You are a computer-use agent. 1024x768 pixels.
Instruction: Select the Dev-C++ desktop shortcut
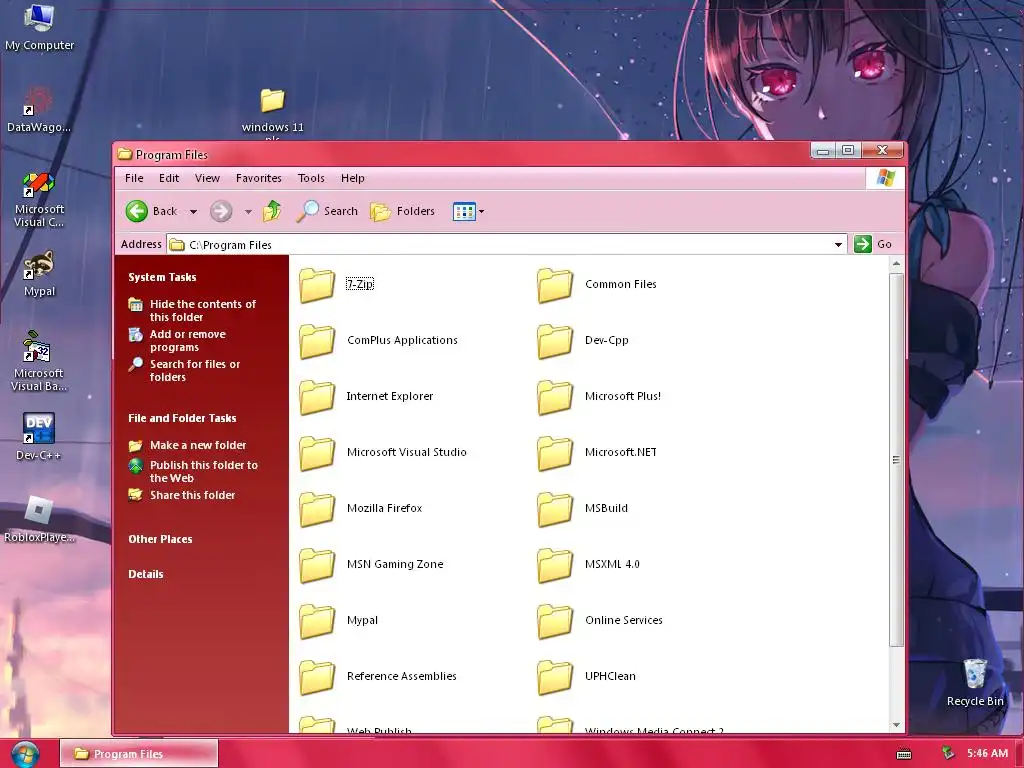pyautogui.click(x=39, y=436)
